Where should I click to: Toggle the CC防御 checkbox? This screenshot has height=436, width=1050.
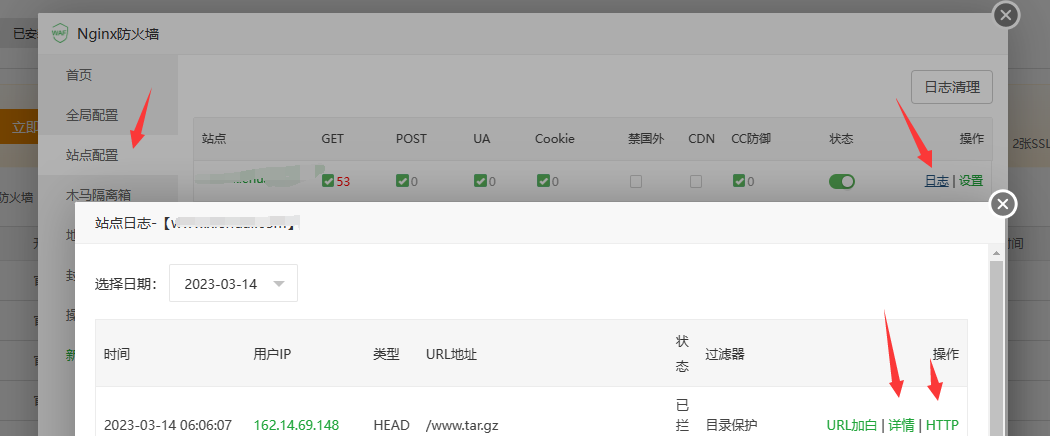[x=739, y=181]
